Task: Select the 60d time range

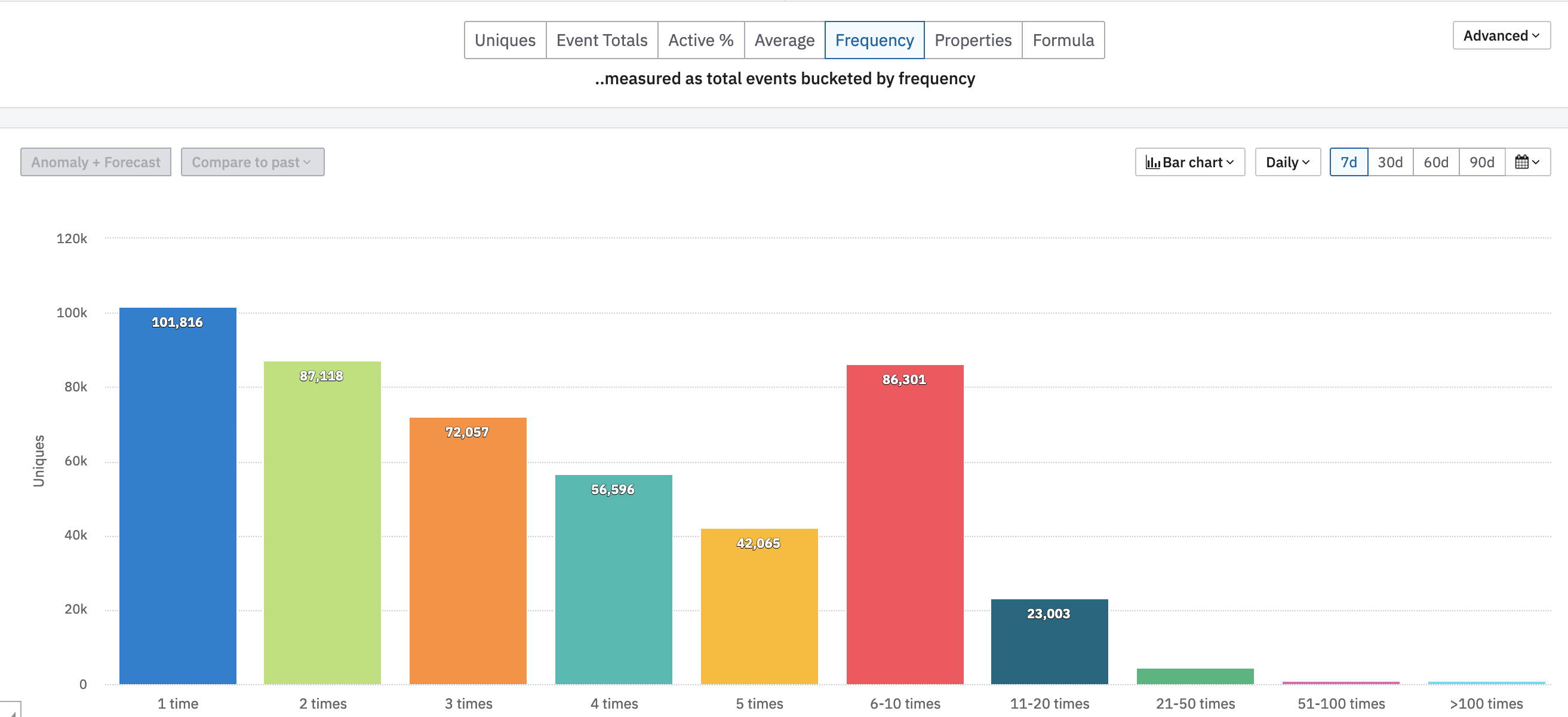Action: tap(1435, 162)
